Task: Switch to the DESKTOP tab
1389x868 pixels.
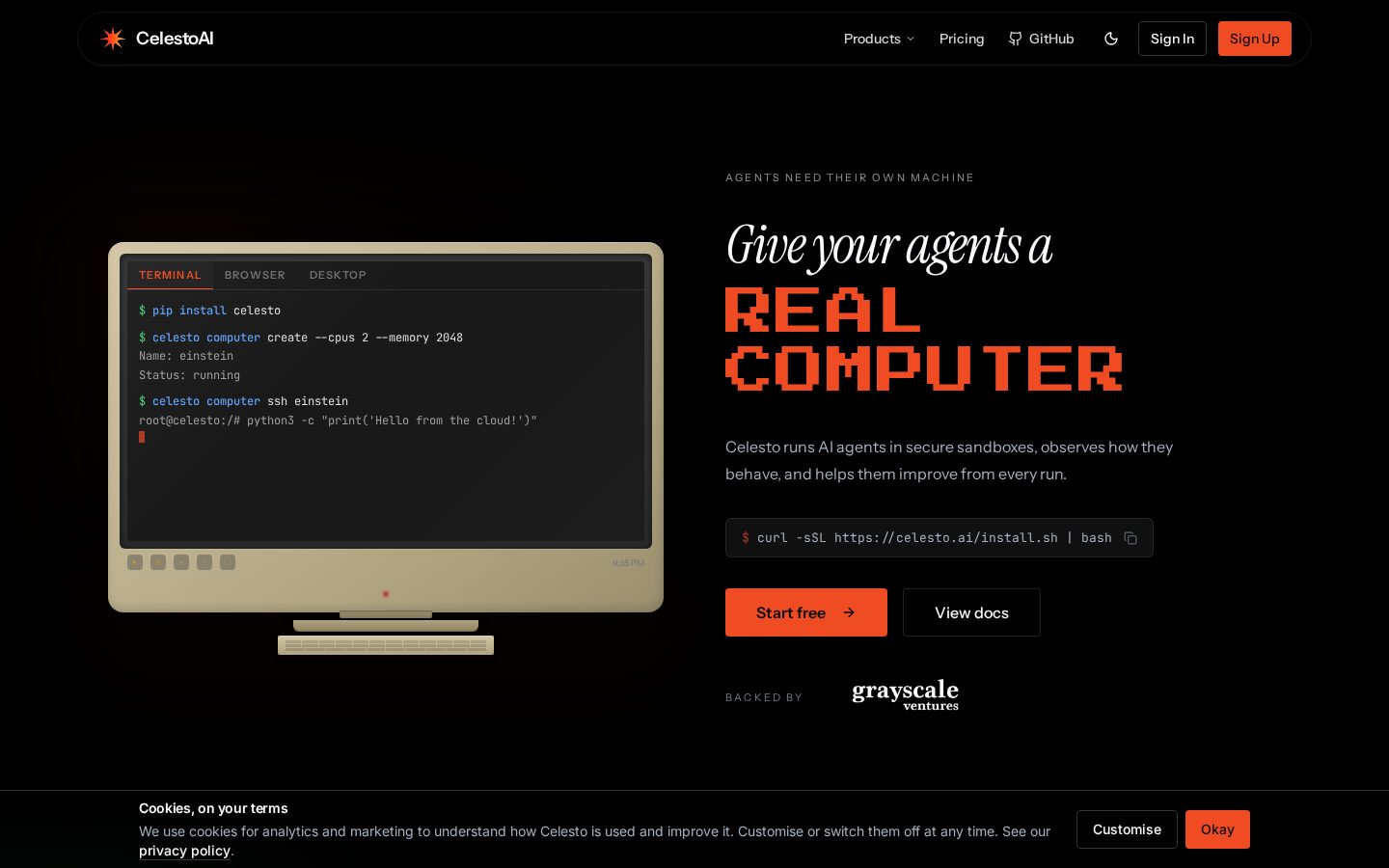Action: (x=338, y=275)
